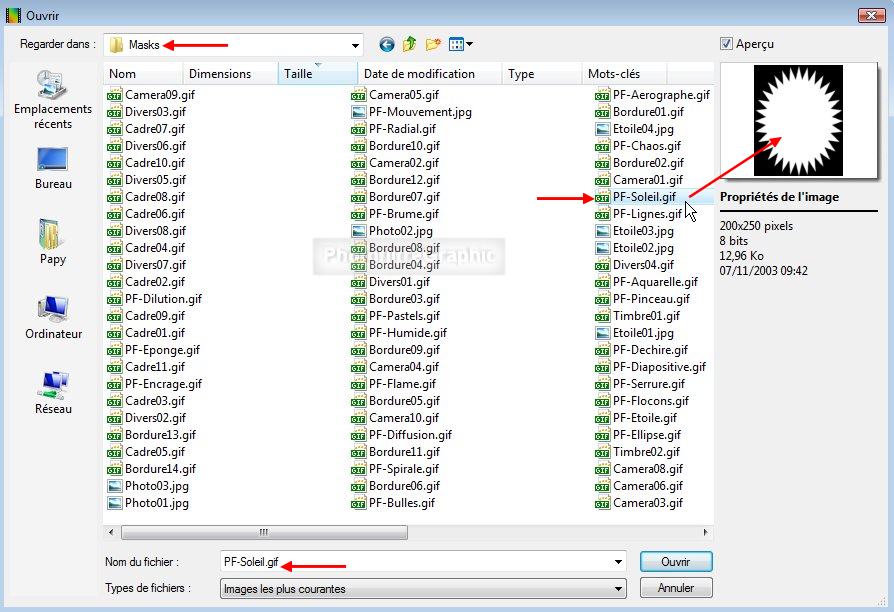Go up one folder level
This screenshot has height=612, width=894.
point(410,44)
